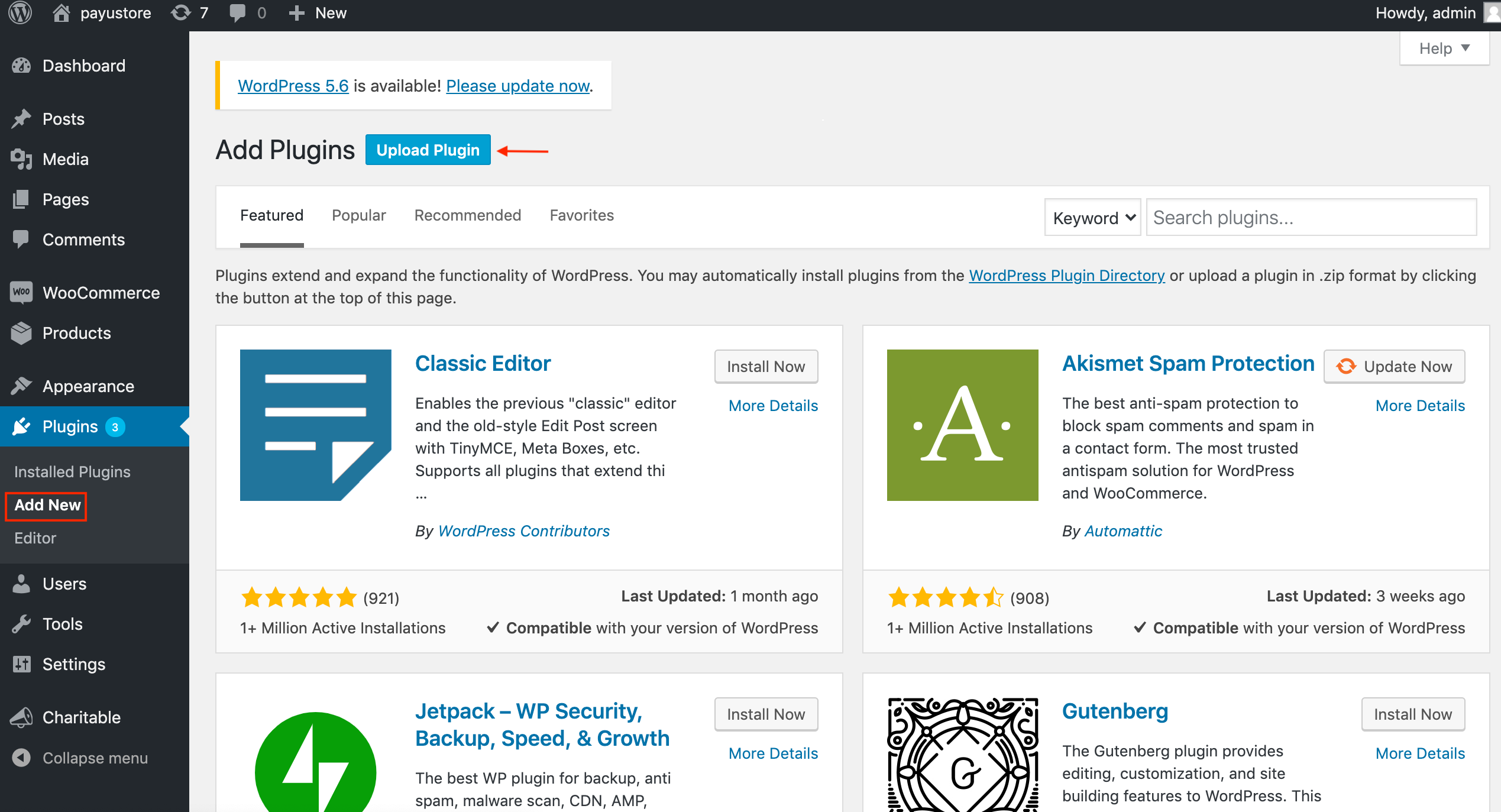Open More Details for Gutenberg
Viewport: 1501px width, 812px height.
pos(1420,753)
